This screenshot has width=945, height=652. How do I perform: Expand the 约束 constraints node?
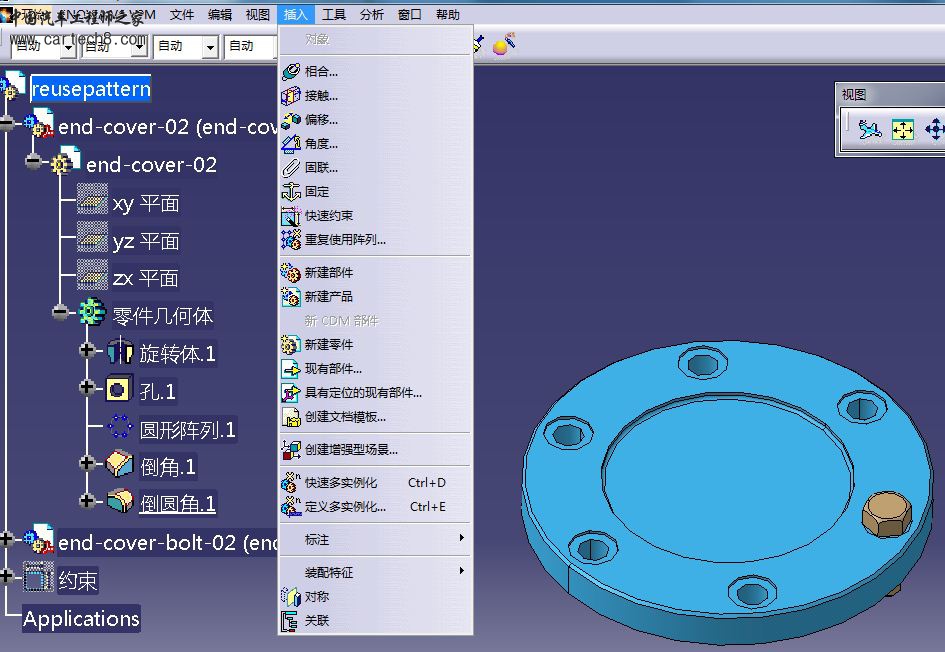click(8, 576)
